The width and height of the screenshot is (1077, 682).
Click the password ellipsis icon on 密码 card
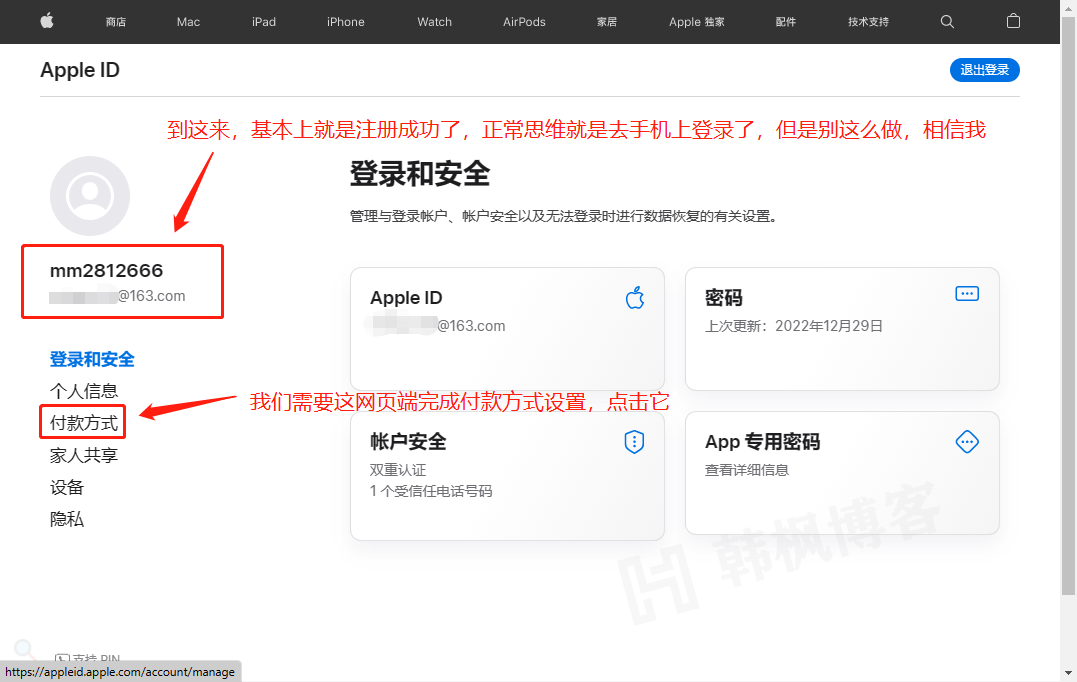966,293
